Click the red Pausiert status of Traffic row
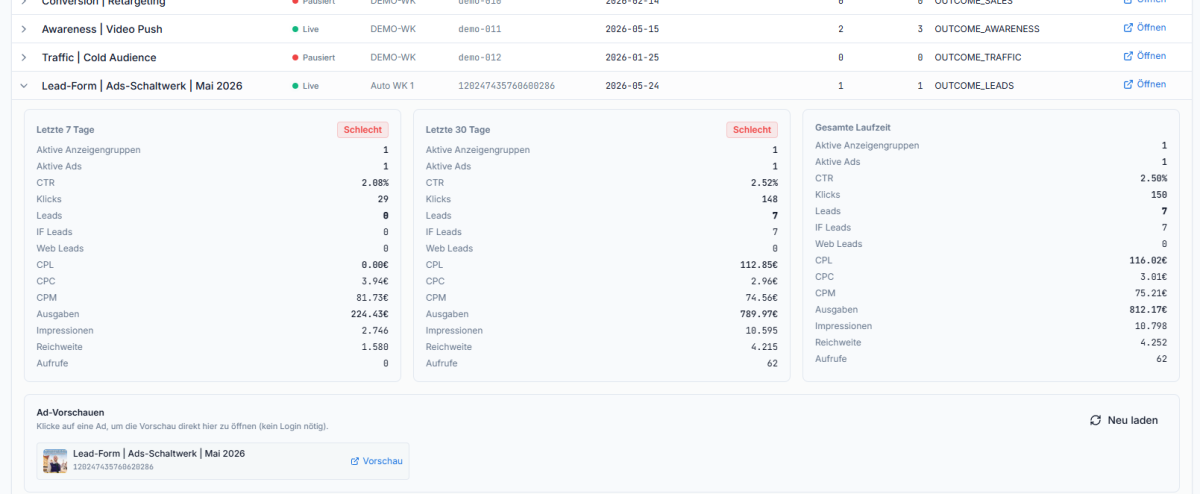 point(313,57)
